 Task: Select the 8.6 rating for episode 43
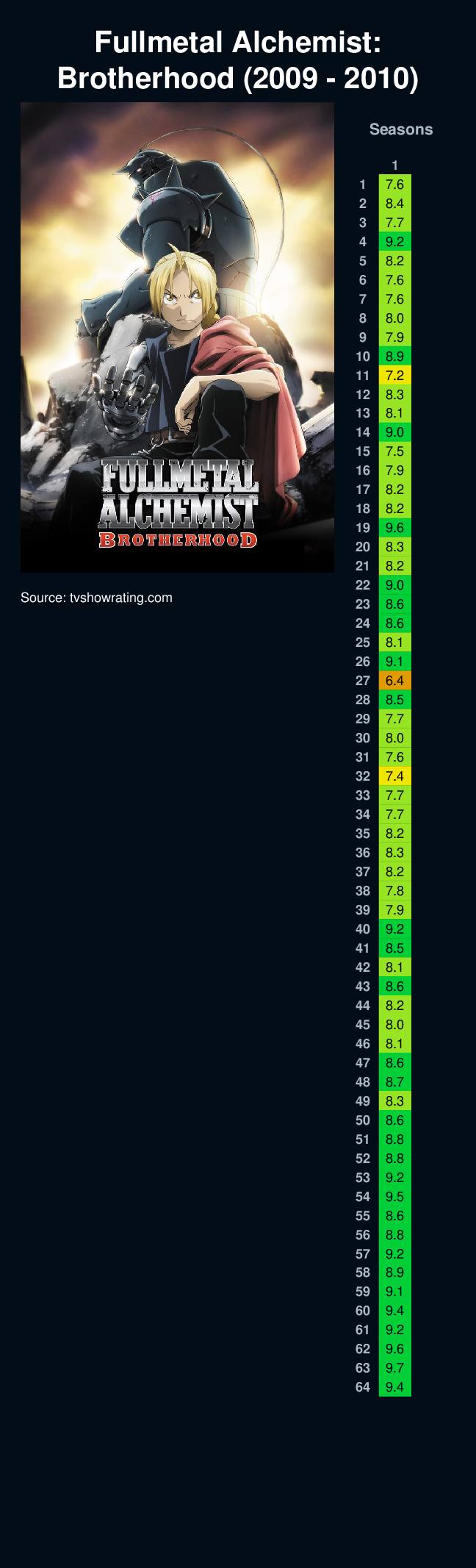click(x=394, y=987)
